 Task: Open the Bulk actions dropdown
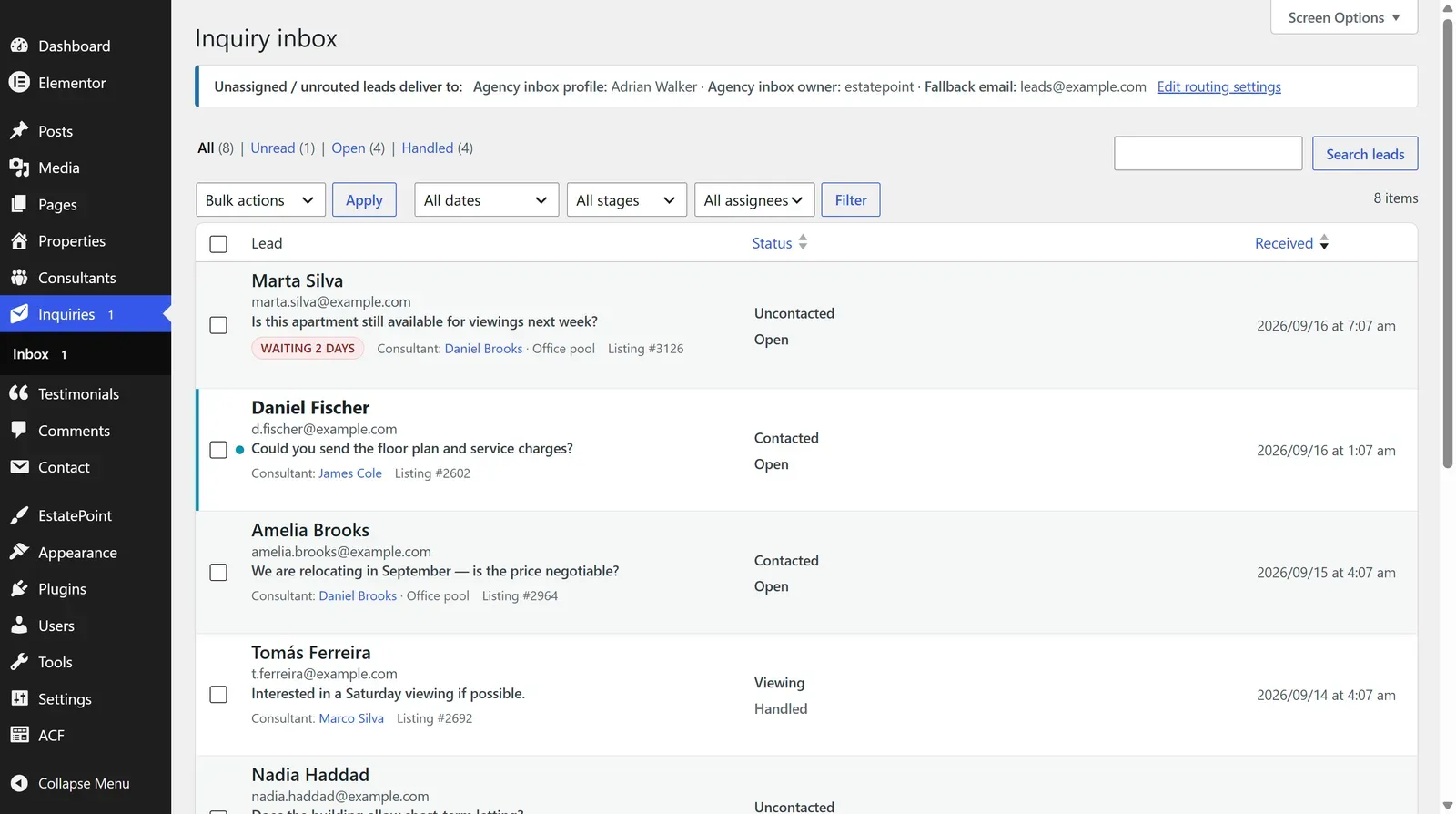(261, 200)
